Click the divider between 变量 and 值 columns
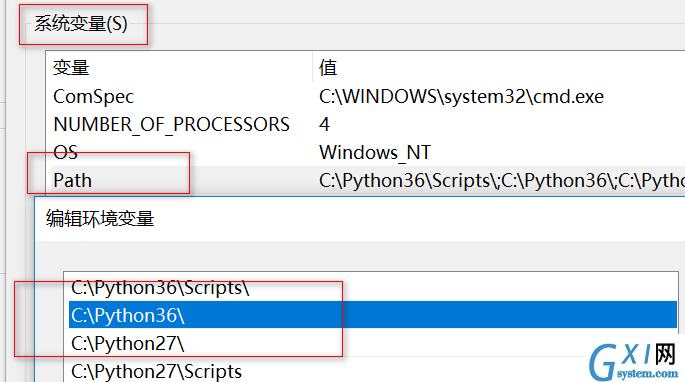685x382 pixels. pyautogui.click(x=312, y=67)
